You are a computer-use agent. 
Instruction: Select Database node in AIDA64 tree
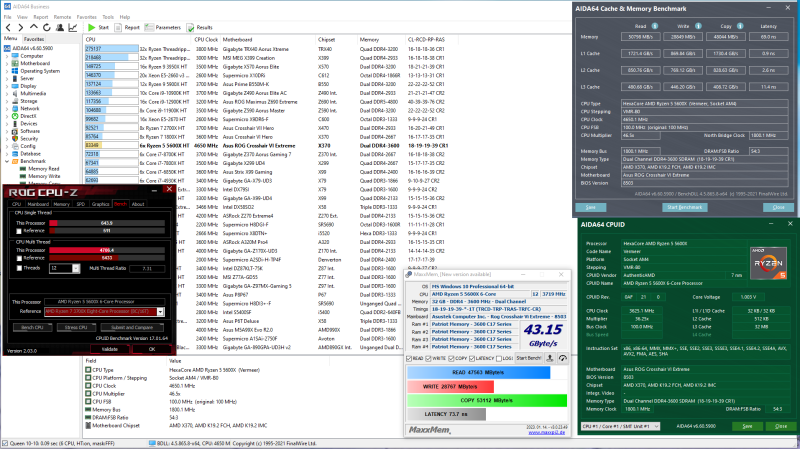[x=26, y=154]
